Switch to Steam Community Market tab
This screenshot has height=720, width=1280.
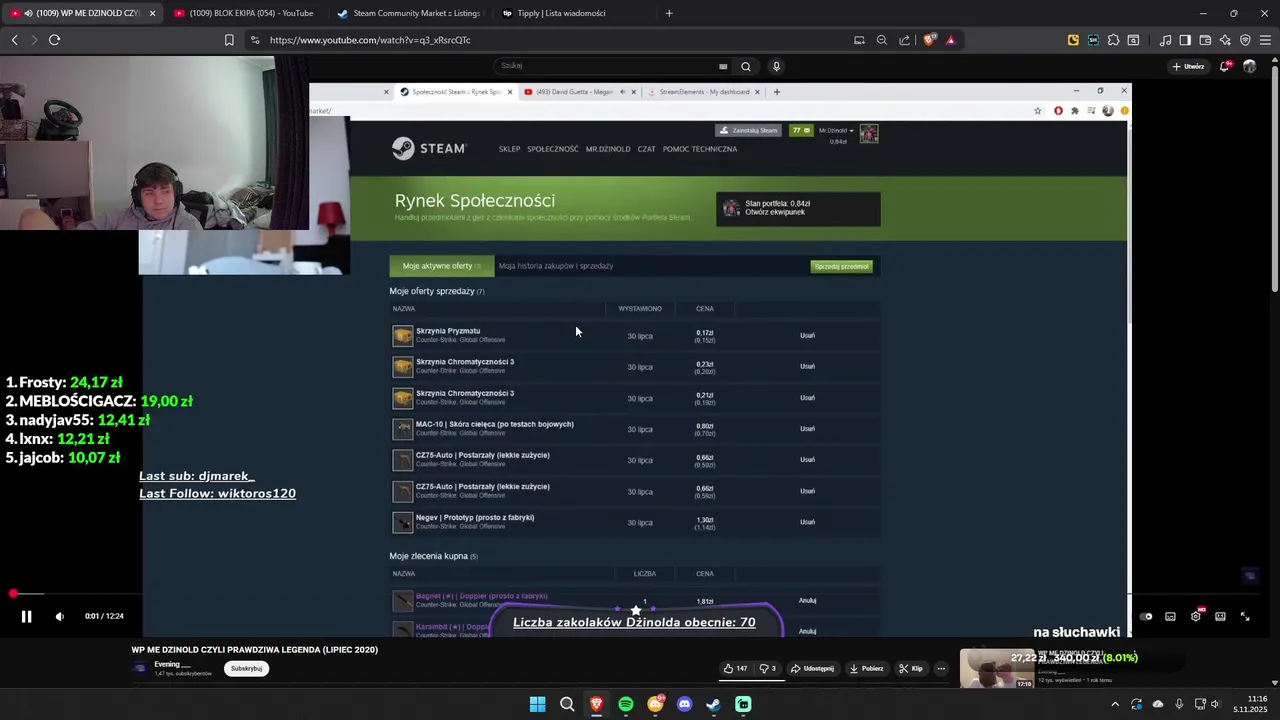click(409, 13)
